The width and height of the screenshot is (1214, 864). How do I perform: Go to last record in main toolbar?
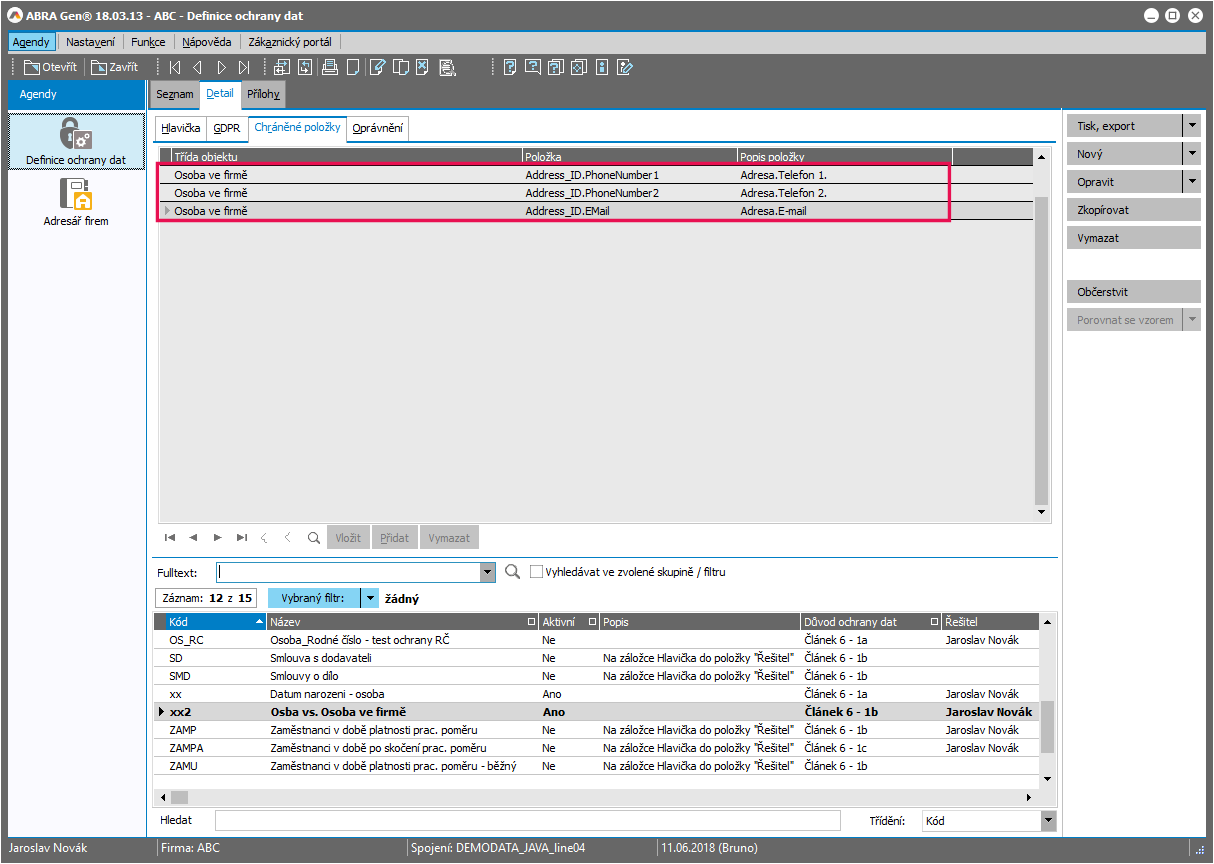point(244,68)
